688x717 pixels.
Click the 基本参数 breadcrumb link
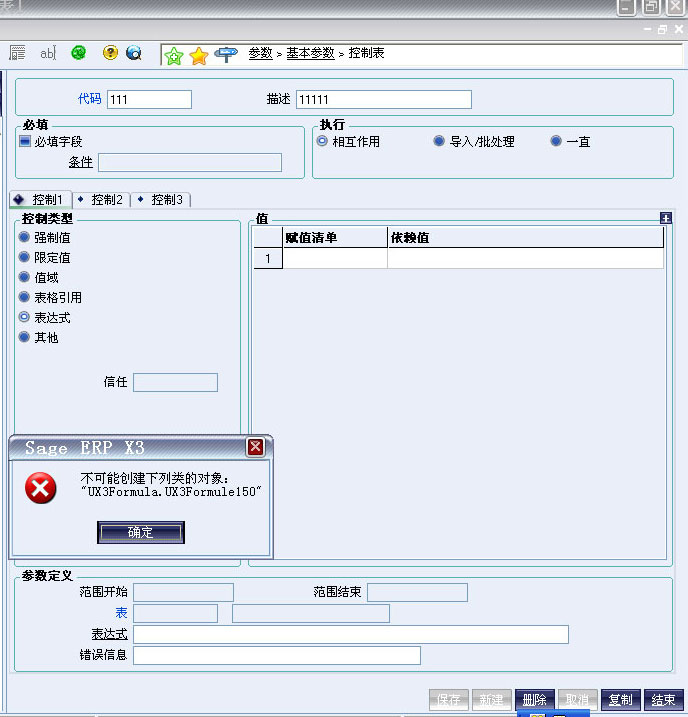(310, 53)
